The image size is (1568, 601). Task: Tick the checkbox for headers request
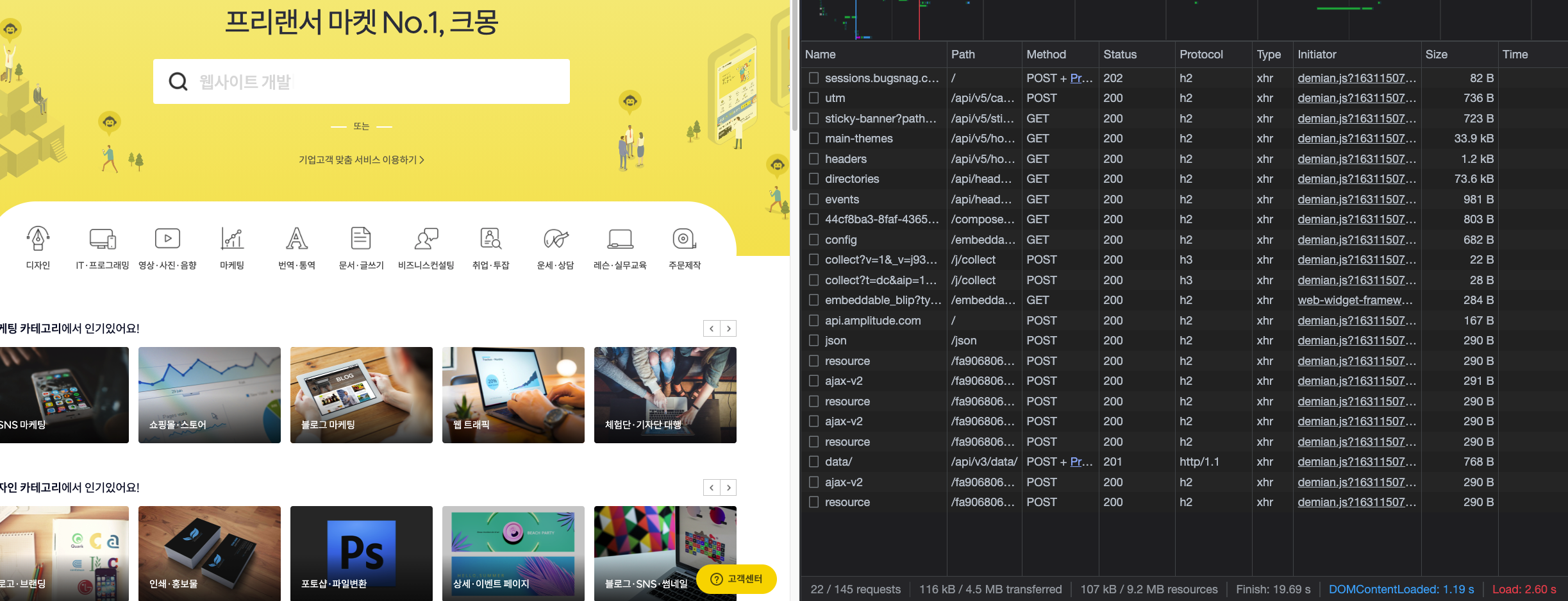click(x=813, y=158)
